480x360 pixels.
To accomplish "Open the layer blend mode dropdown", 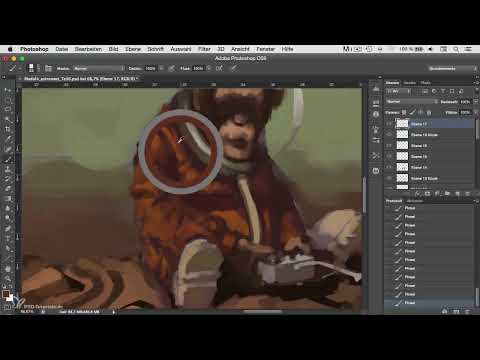I will point(412,102).
